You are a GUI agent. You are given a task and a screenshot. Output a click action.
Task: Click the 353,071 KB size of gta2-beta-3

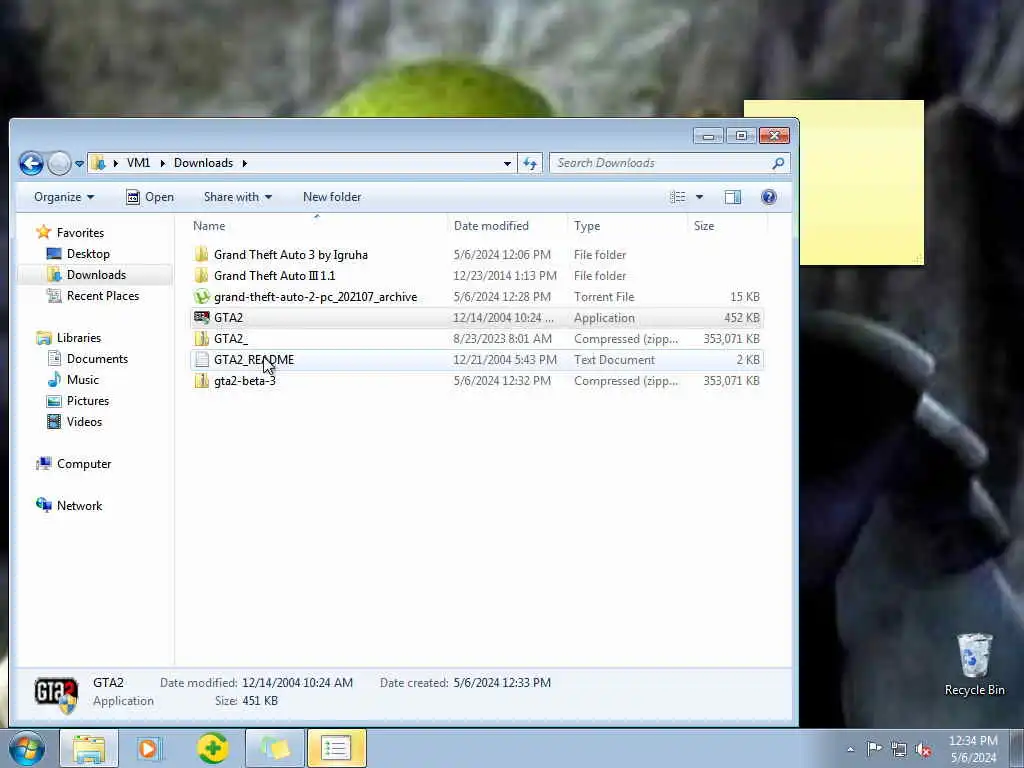coord(731,381)
